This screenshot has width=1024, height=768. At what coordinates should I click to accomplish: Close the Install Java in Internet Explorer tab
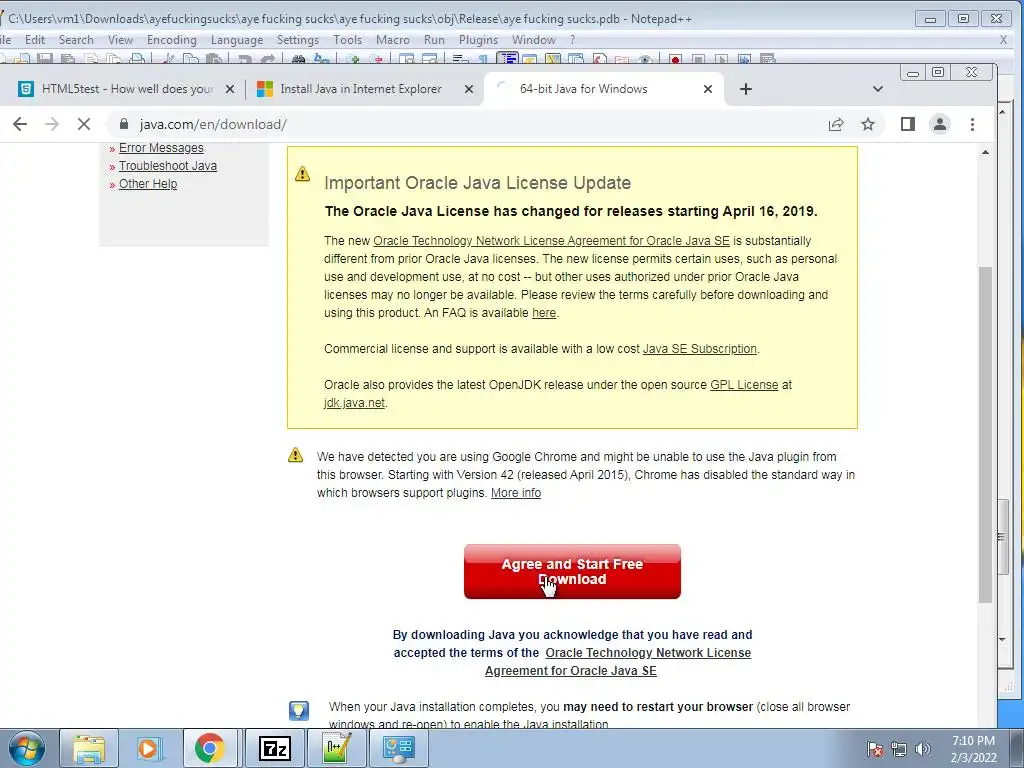point(469,89)
